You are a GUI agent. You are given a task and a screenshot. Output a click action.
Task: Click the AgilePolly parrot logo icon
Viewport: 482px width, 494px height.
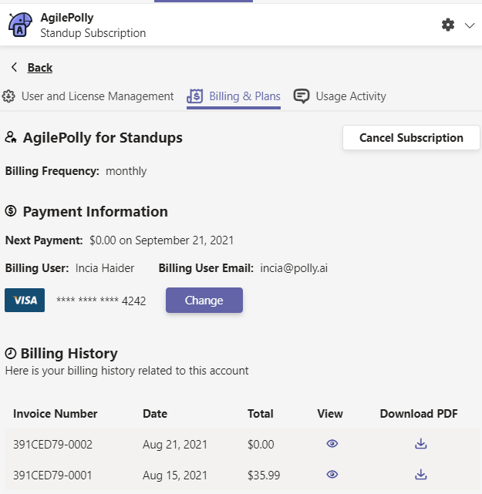tap(20, 25)
